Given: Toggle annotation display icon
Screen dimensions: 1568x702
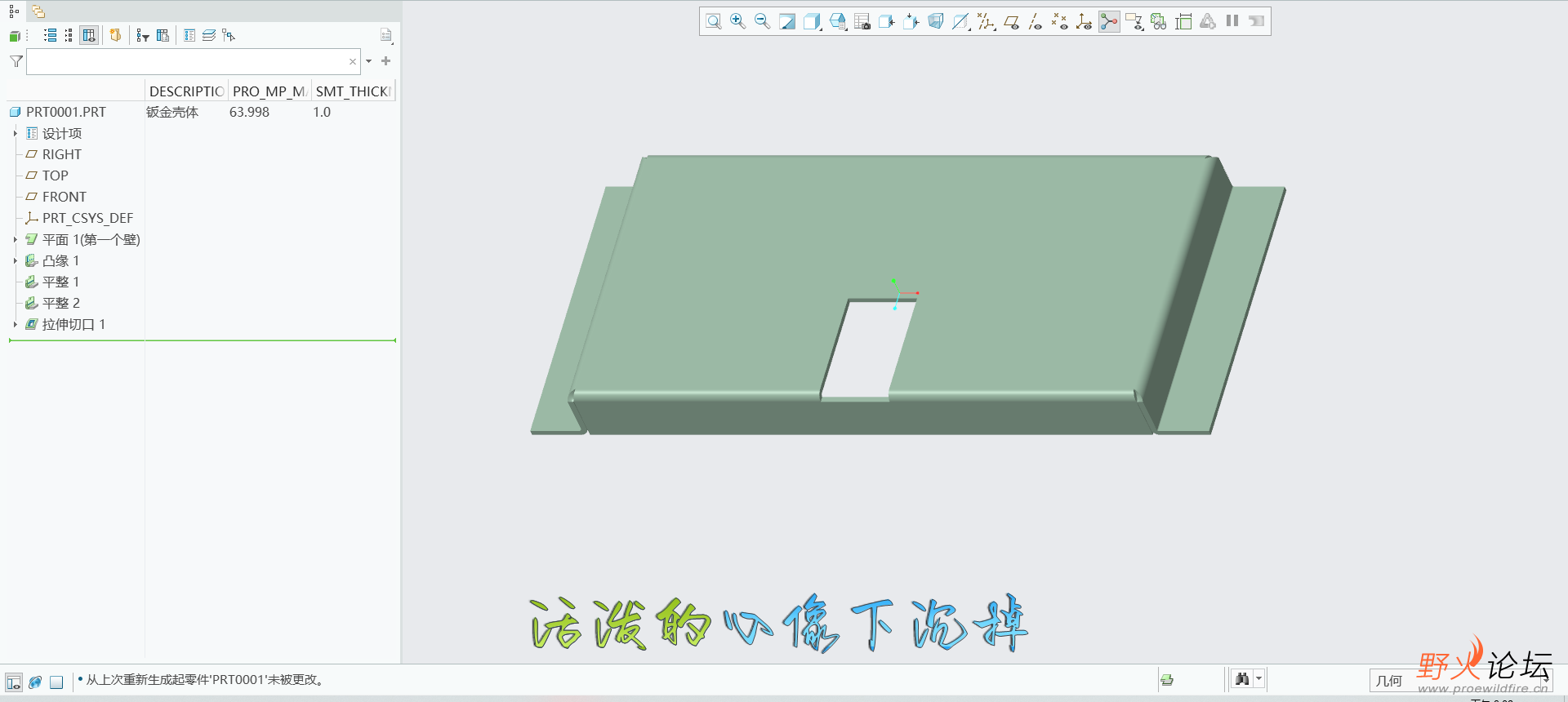Looking at the screenshot, I should pos(1134,22).
